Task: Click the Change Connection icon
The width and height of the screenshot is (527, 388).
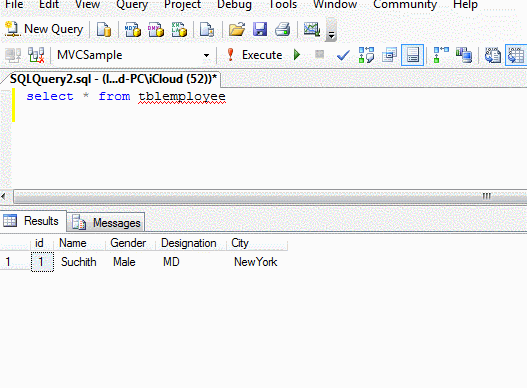Action: [x=36, y=55]
